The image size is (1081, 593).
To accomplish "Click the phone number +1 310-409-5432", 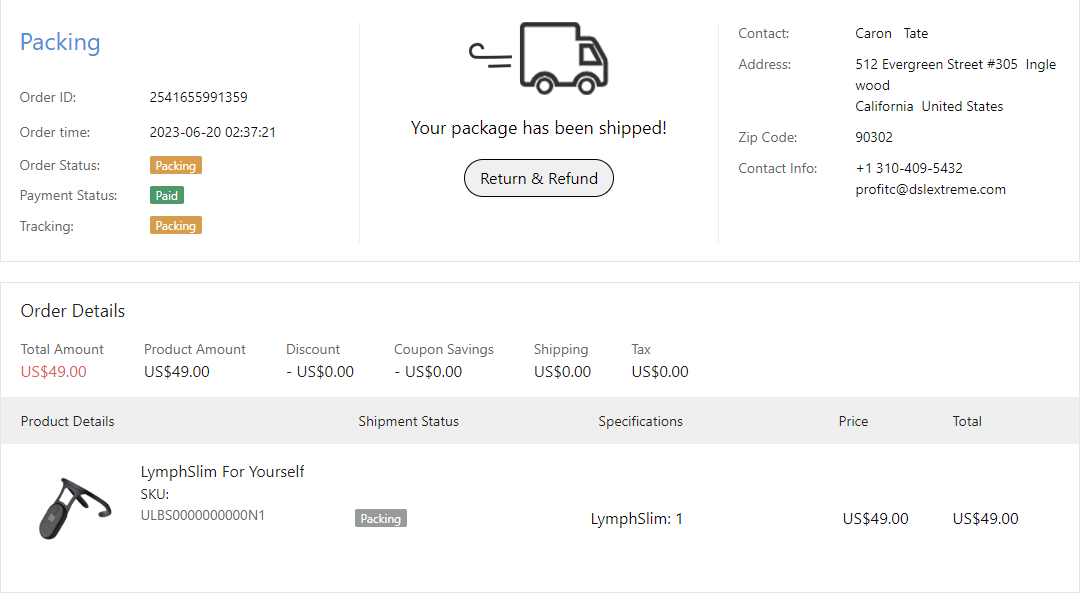I will (x=909, y=168).
